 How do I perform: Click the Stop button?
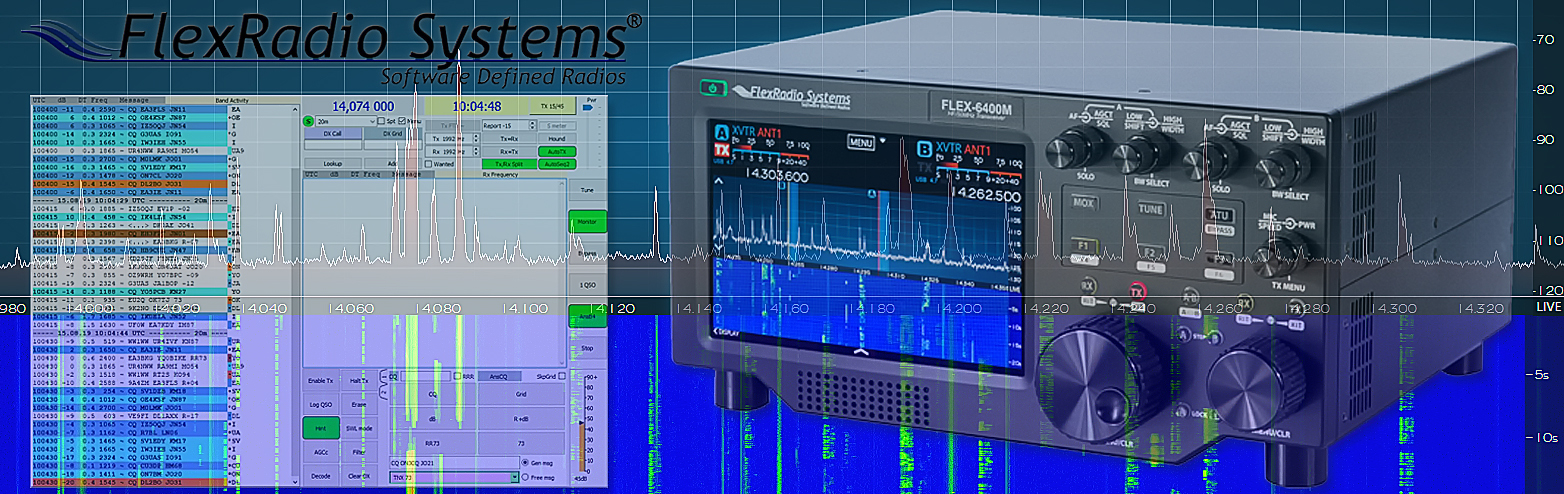[x=587, y=348]
